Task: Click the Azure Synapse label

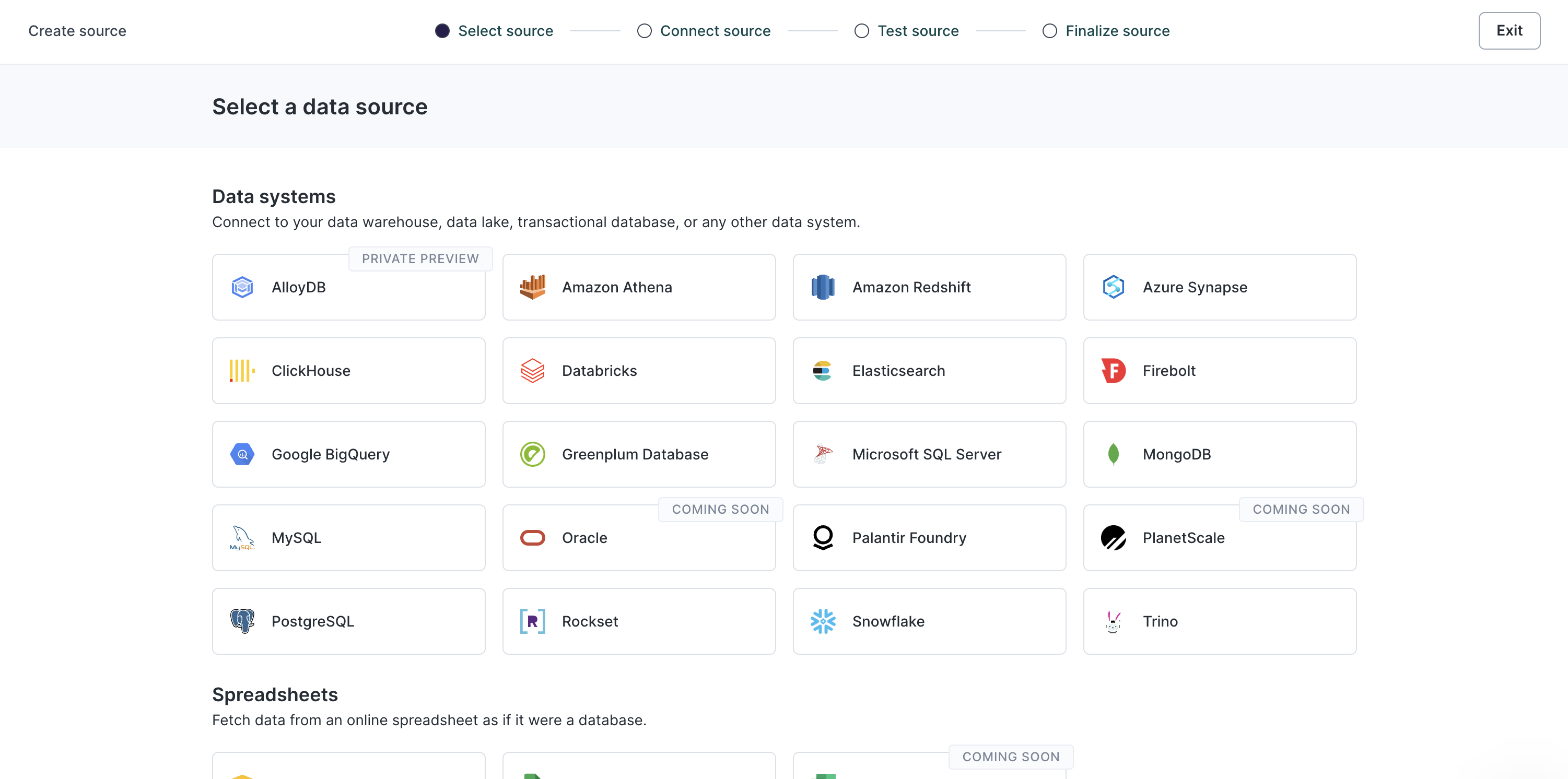Action: coord(1195,287)
